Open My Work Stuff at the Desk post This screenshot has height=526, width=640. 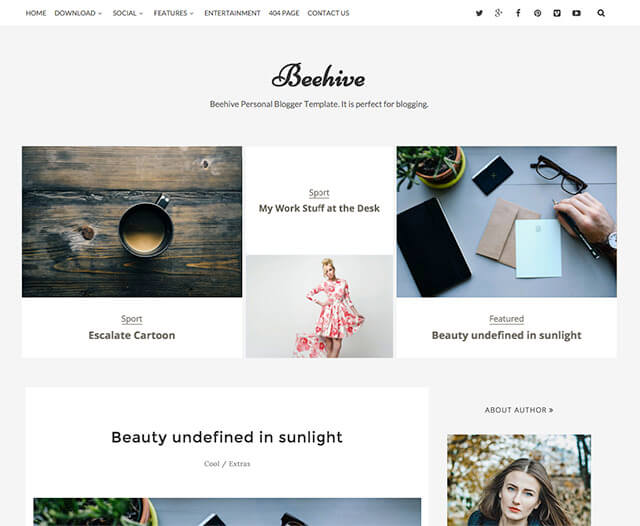point(319,208)
